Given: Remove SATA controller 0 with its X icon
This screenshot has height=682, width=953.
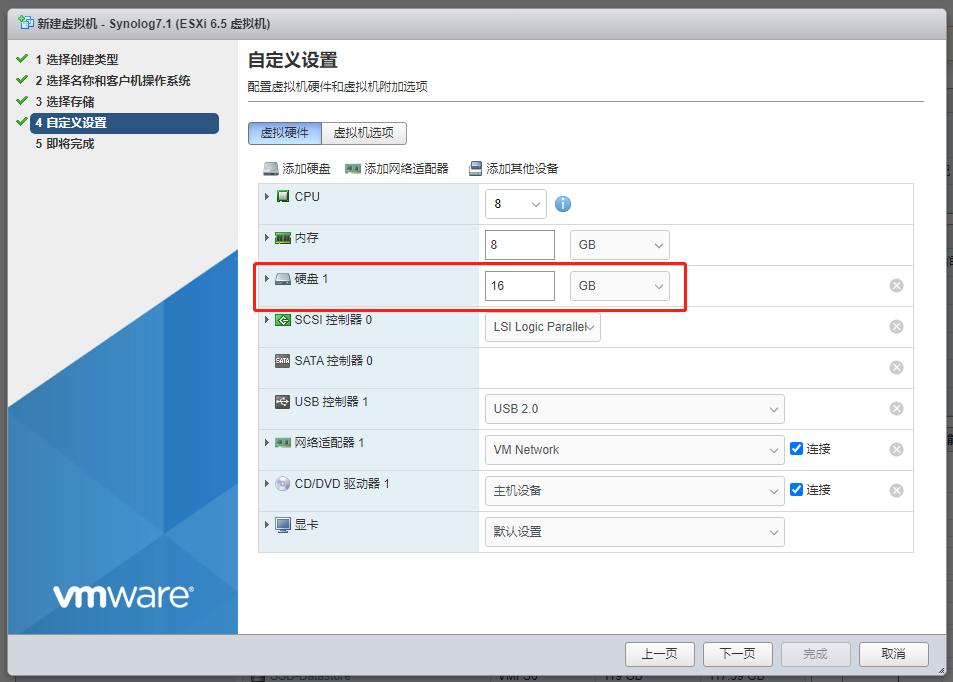Looking at the screenshot, I should tap(896, 368).
